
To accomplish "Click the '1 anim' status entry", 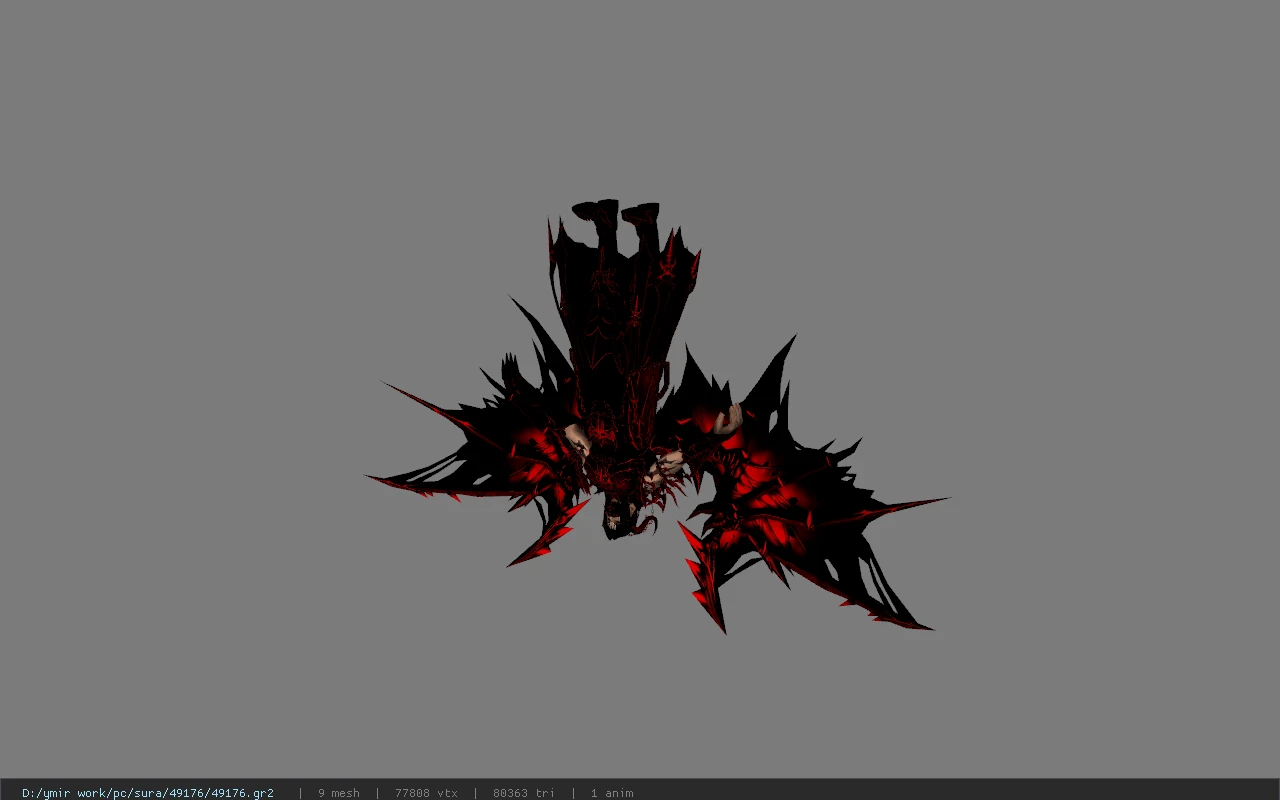I will coord(612,793).
